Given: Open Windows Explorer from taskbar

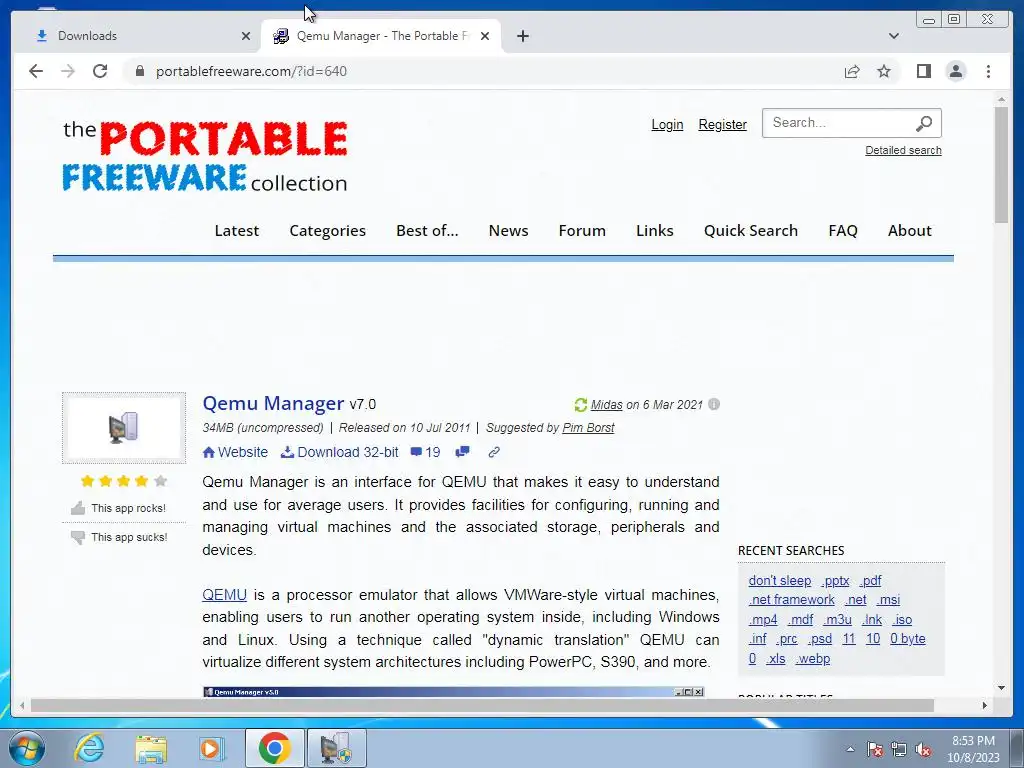Looking at the screenshot, I should [151, 748].
